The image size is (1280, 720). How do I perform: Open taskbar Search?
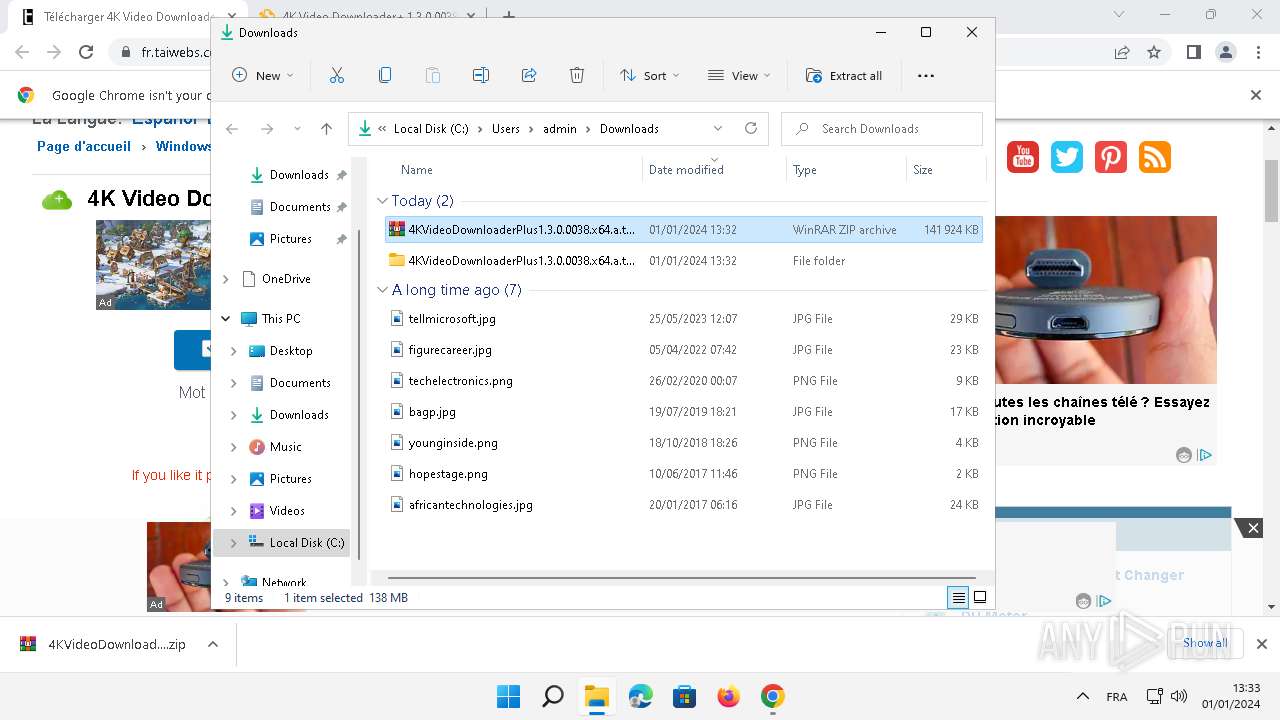(x=552, y=696)
